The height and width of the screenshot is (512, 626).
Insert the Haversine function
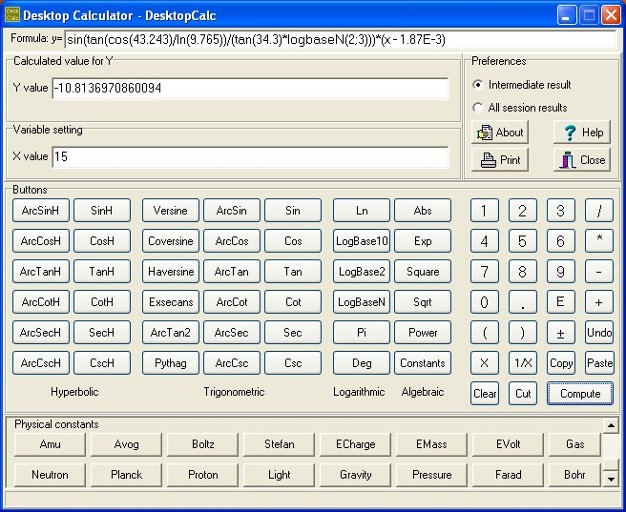pyautogui.click(x=170, y=272)
